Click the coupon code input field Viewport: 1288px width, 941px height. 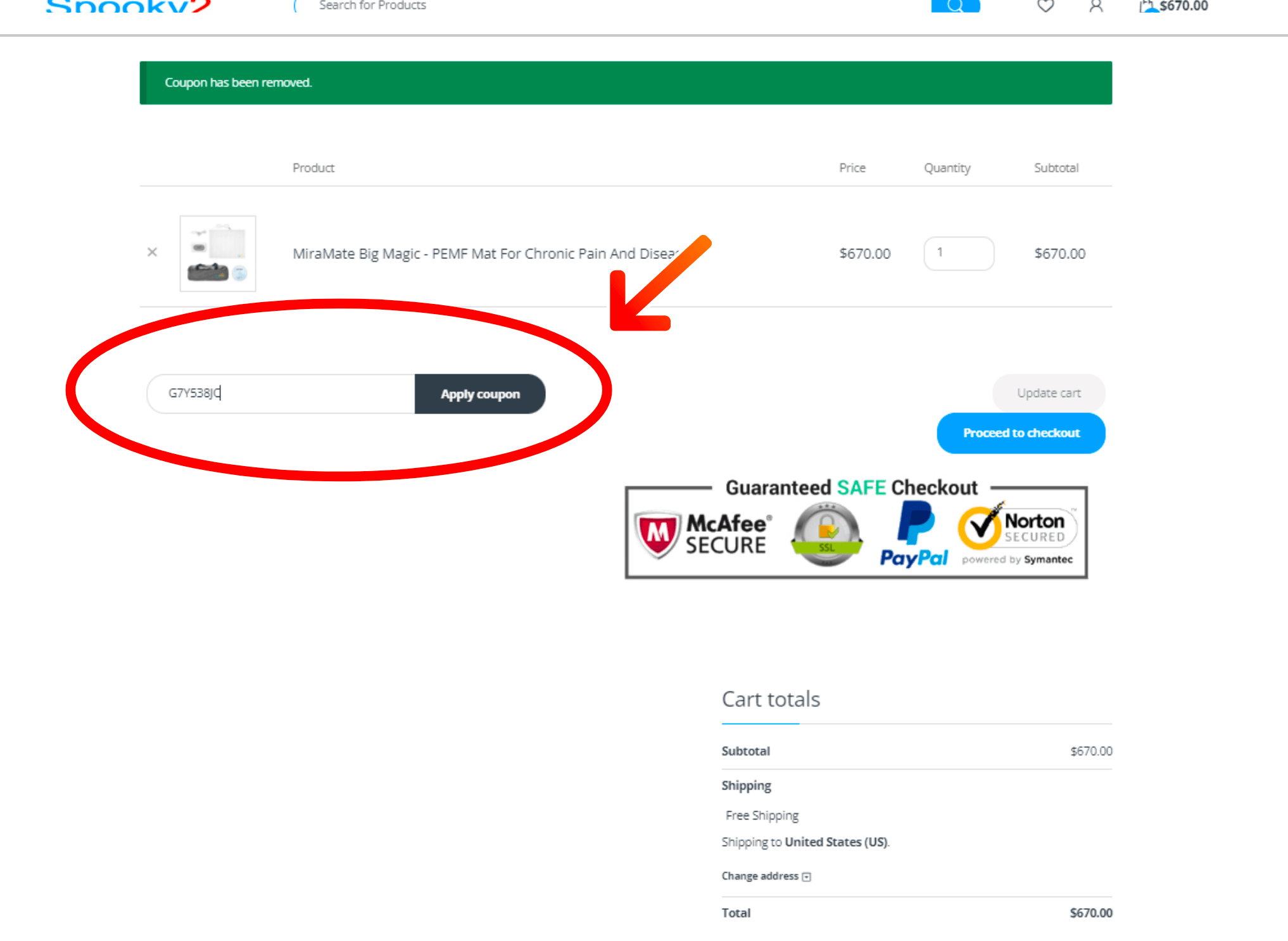click(281, 393)
